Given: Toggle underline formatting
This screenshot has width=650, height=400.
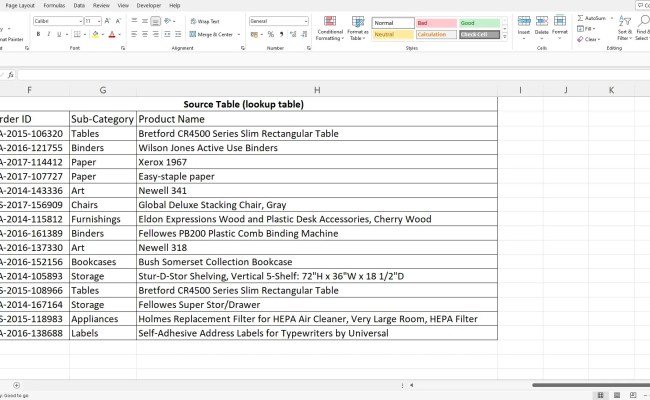Looking at the screenshot, I should [59, 34].
